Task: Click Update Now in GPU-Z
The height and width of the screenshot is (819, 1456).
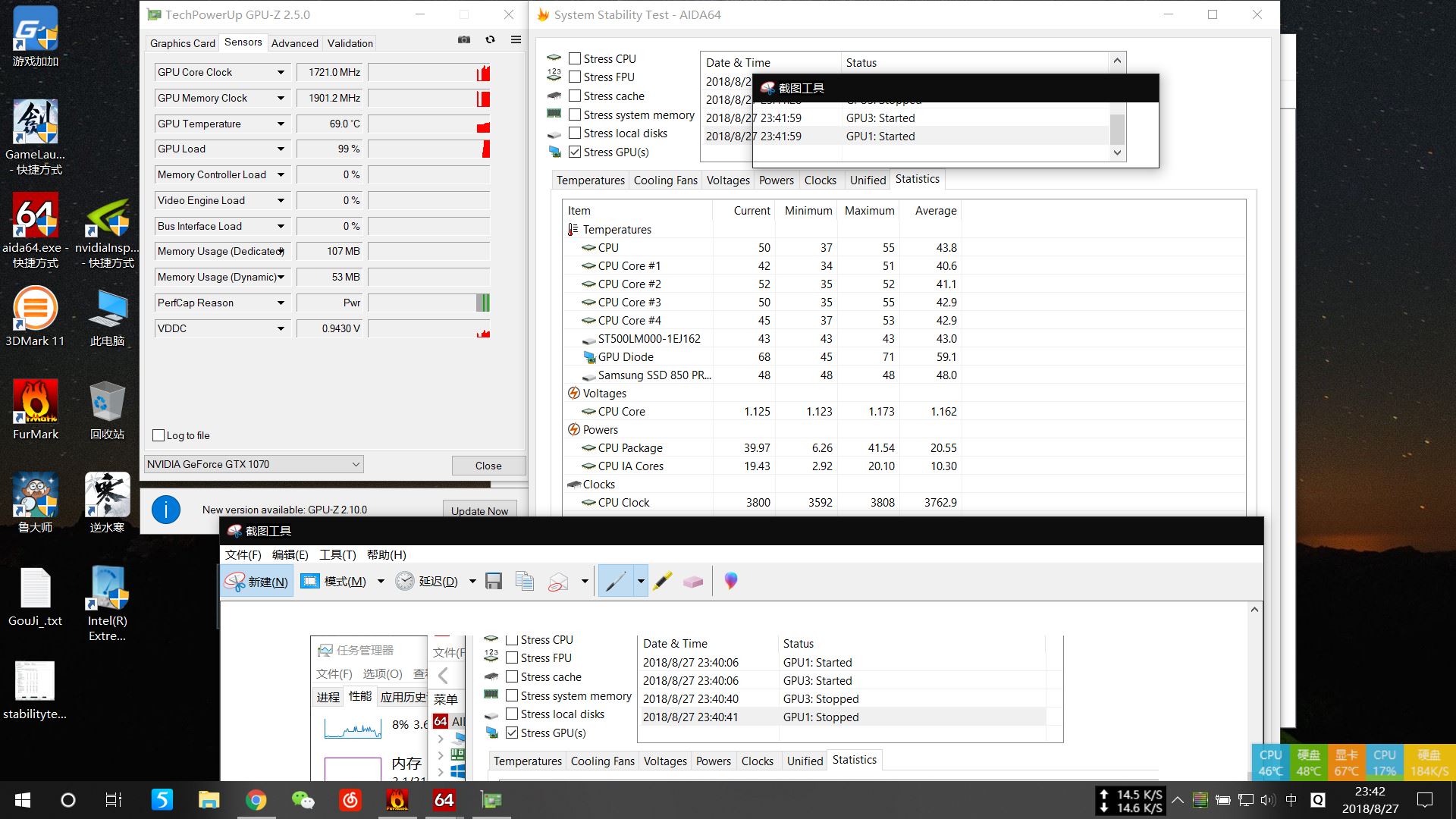Action: 479,510
